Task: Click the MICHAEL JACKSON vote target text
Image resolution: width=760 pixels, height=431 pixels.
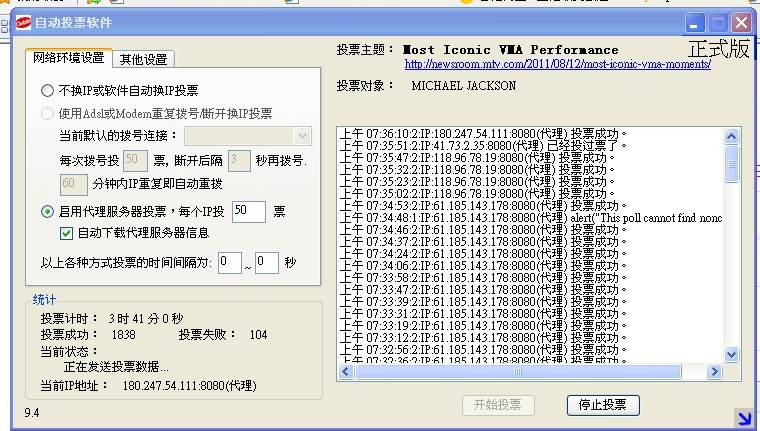Action: pos(464,86)
